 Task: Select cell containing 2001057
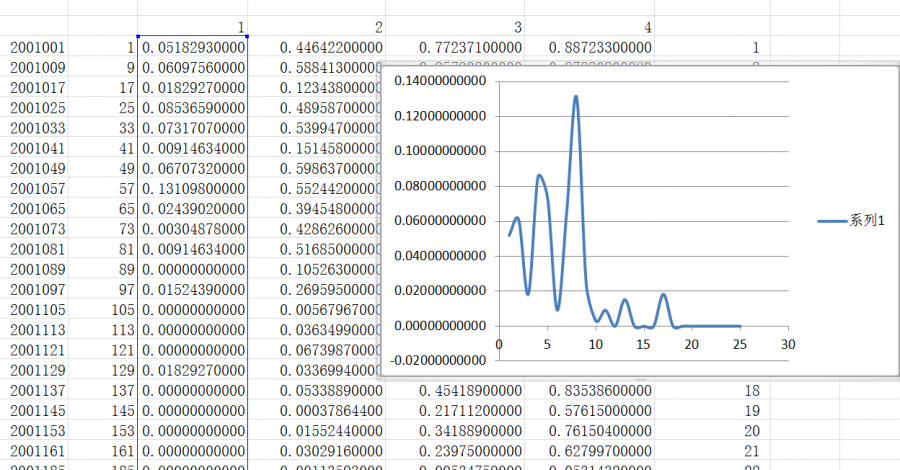[x=34, y=188]
